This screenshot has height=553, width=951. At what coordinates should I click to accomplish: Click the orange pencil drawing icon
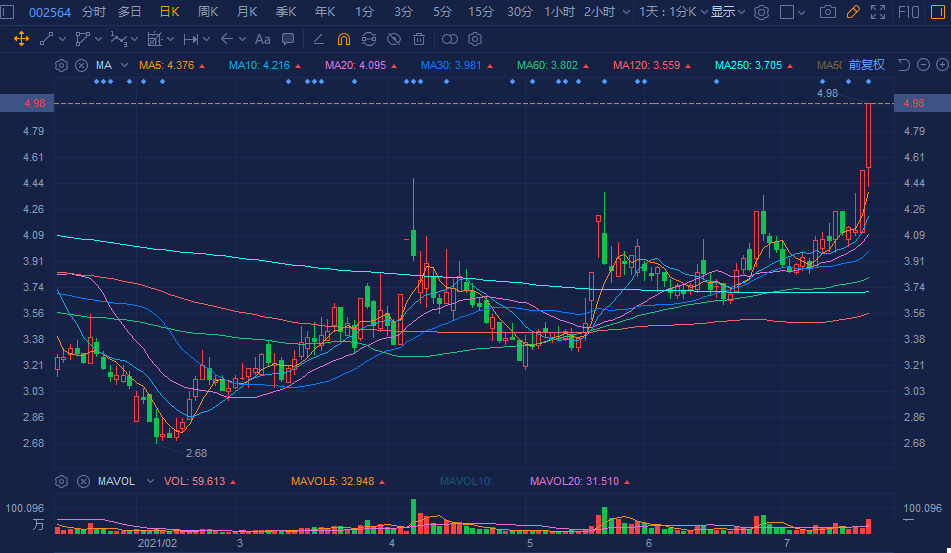[x=853, y=12]
